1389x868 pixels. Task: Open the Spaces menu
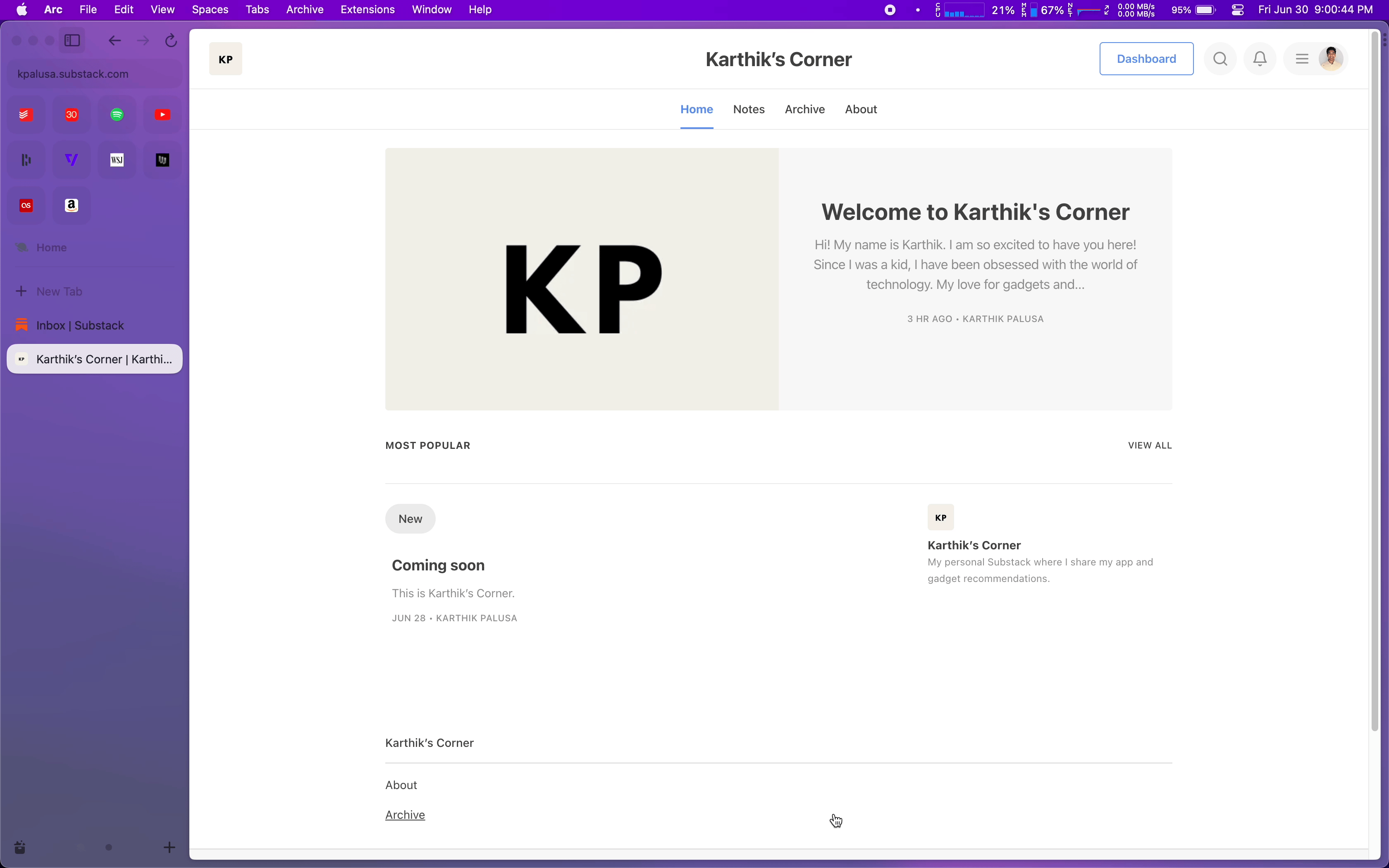(x=211, y=10)
